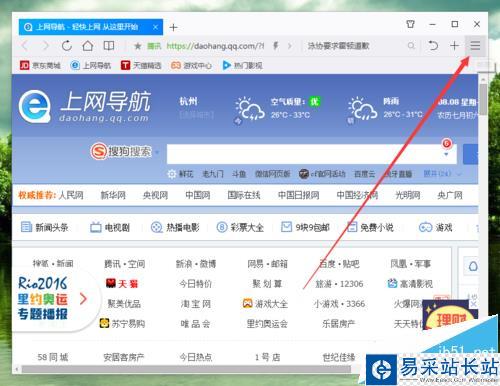The height and width of the screenshot is (386, 500).
Task: Expand the 展开 hot words list
Action: (x=442, y=174)
